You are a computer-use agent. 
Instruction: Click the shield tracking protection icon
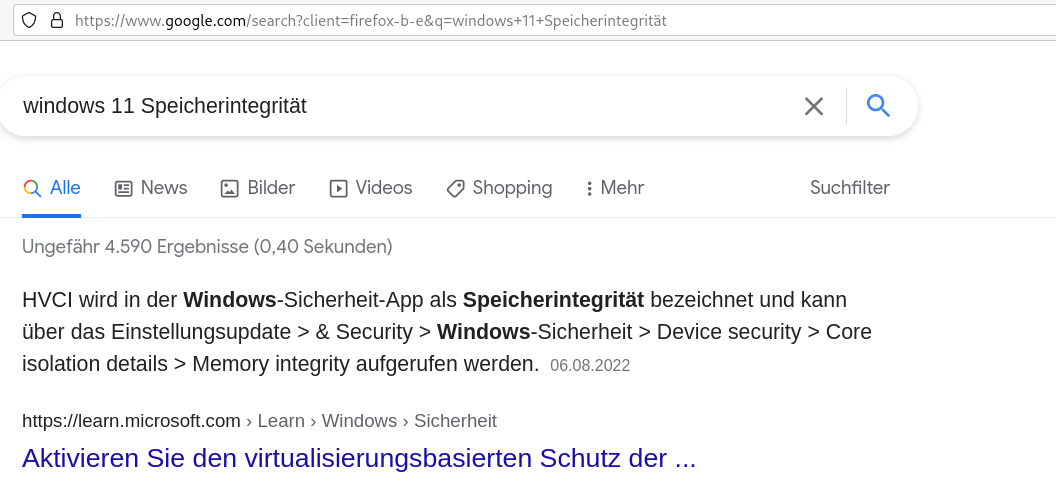click(x=29, y=21)
